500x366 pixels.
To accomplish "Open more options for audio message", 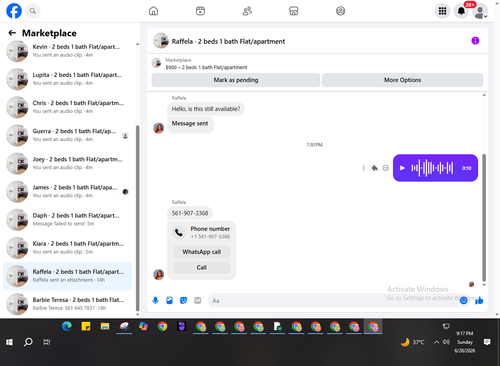I will (363, 168).
